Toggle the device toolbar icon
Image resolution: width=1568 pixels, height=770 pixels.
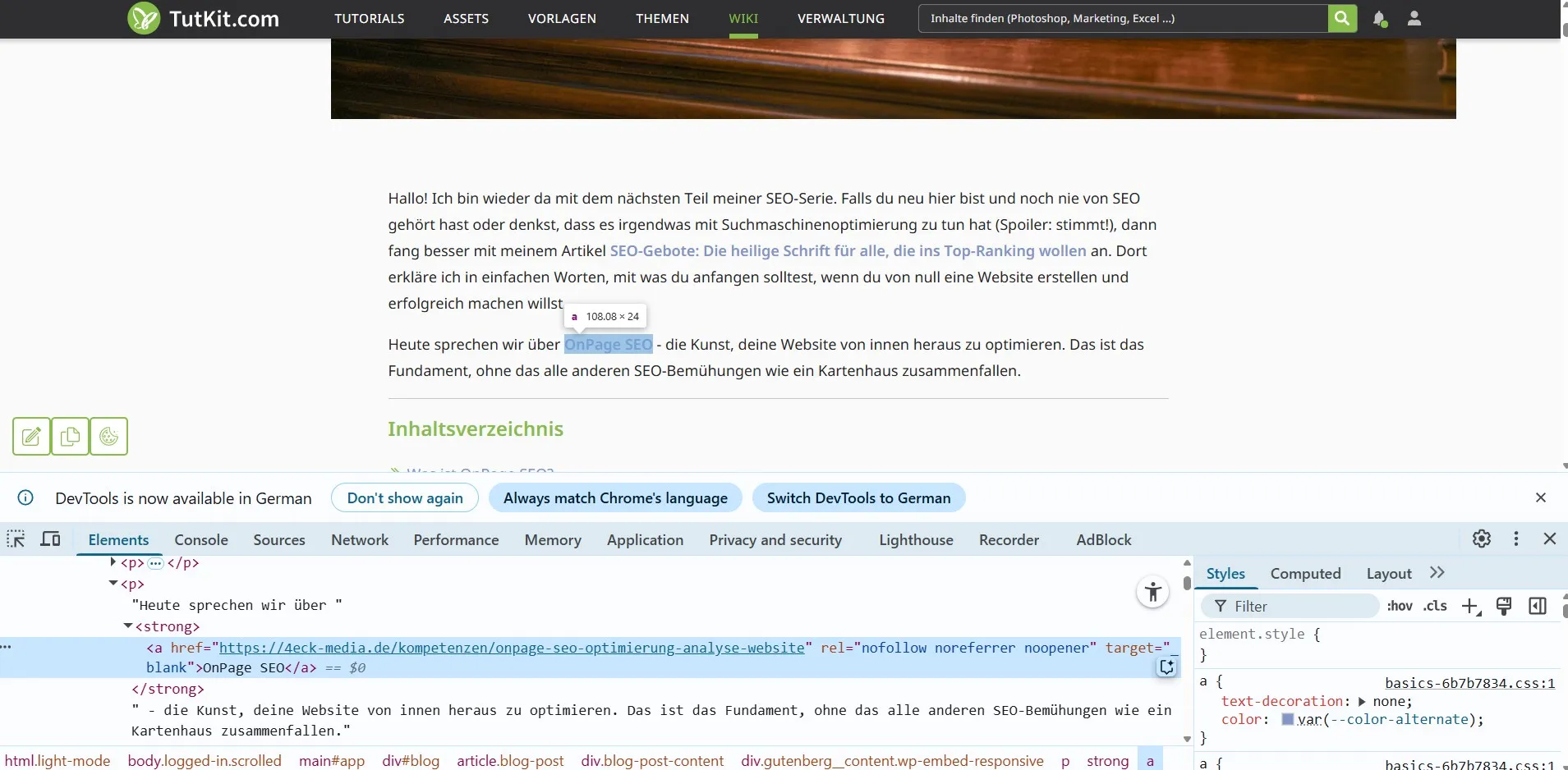[x=51, y=539]
